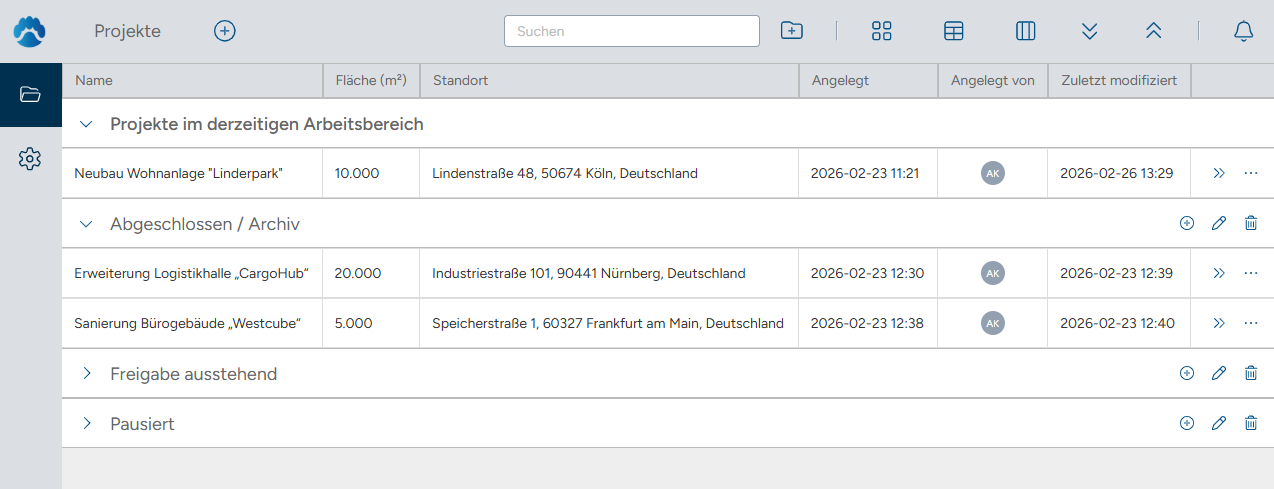Collapse the Abgeschlossen / Archiv group

[87, 224]
